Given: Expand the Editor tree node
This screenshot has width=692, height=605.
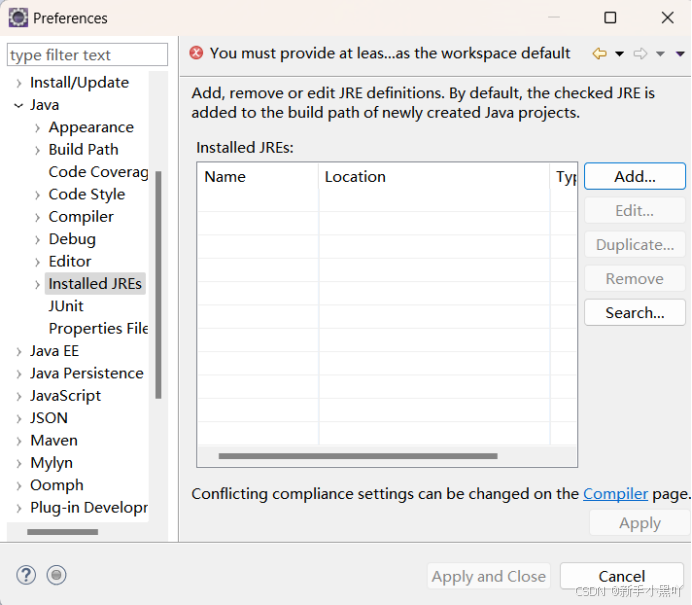Looking at the screenshot, I should (x=38, y=262).
